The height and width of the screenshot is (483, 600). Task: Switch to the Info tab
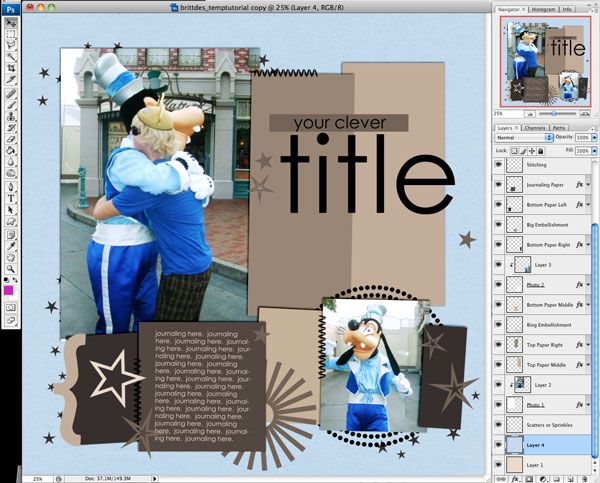pyautogui.click(x=567, y=10)
